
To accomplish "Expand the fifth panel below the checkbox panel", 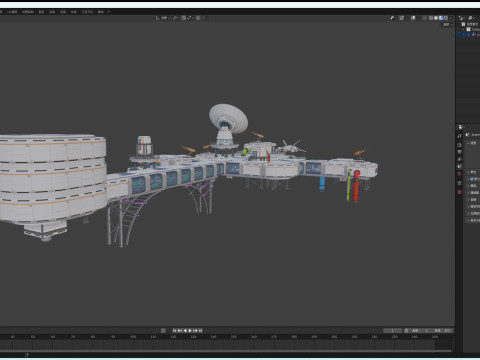I will 468,213.
